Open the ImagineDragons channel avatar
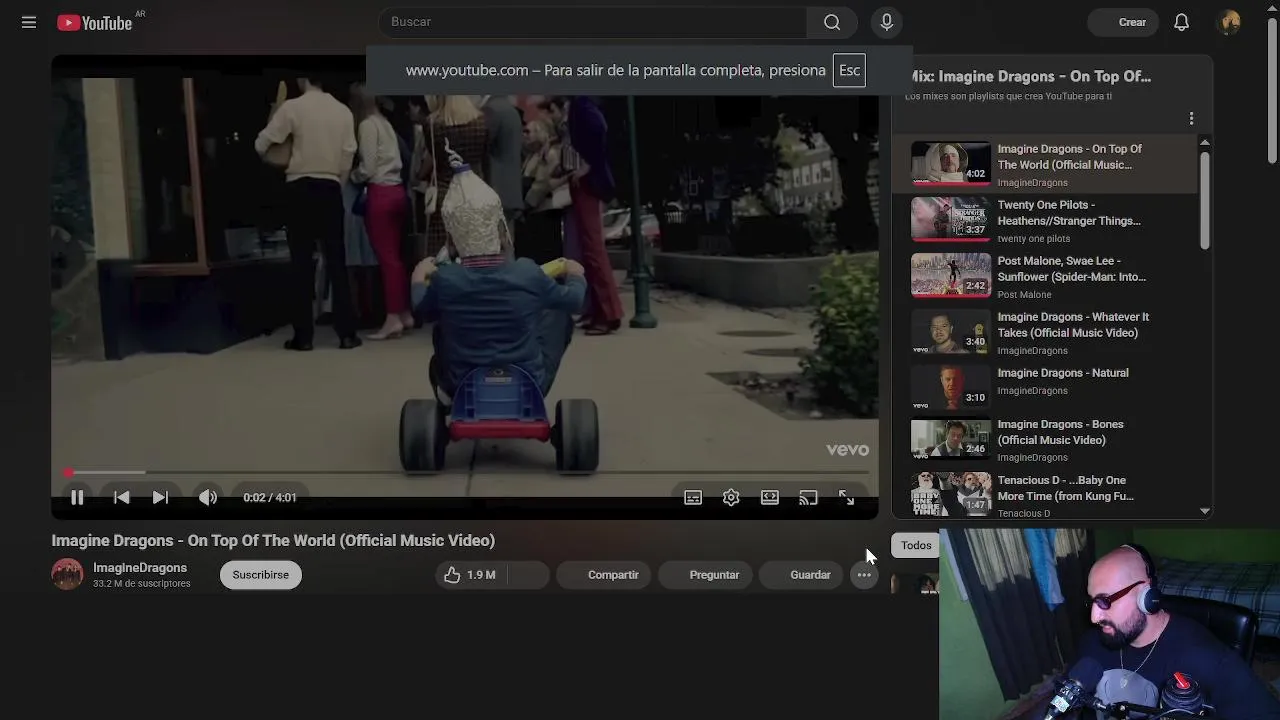1280x720 pixels. coord(67,574)
